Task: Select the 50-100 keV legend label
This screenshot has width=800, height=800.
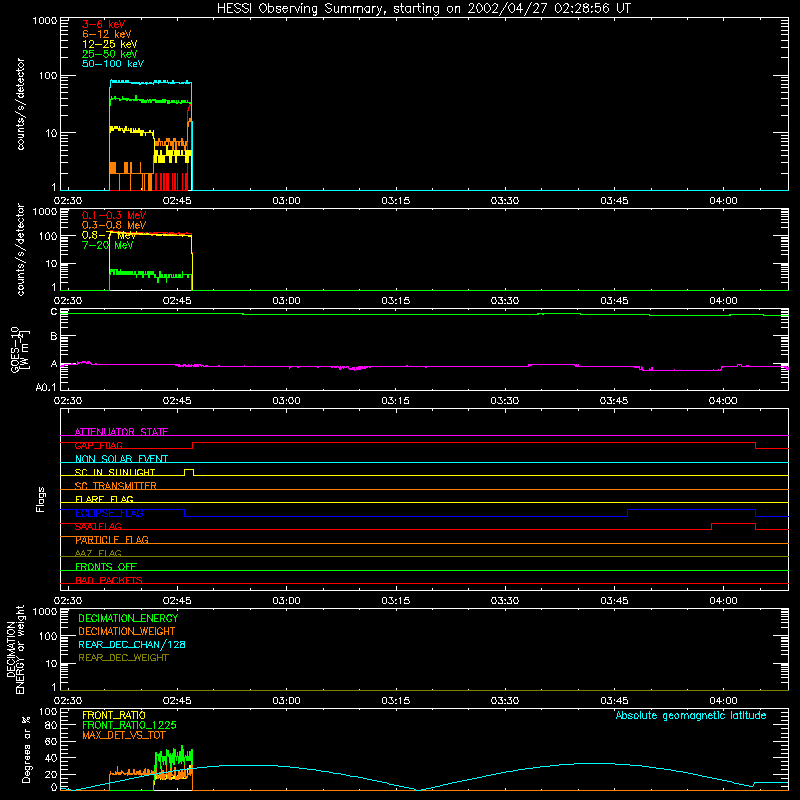Action: click(112, 64)
